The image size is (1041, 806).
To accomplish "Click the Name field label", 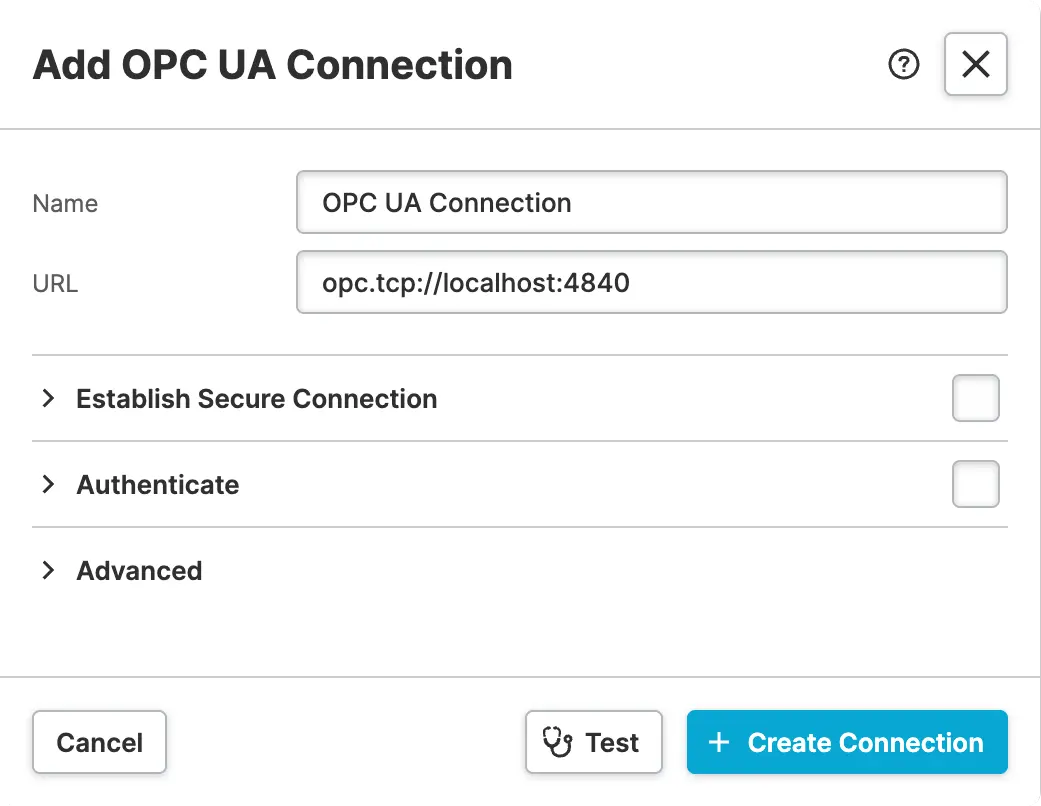I will (65, 204).
